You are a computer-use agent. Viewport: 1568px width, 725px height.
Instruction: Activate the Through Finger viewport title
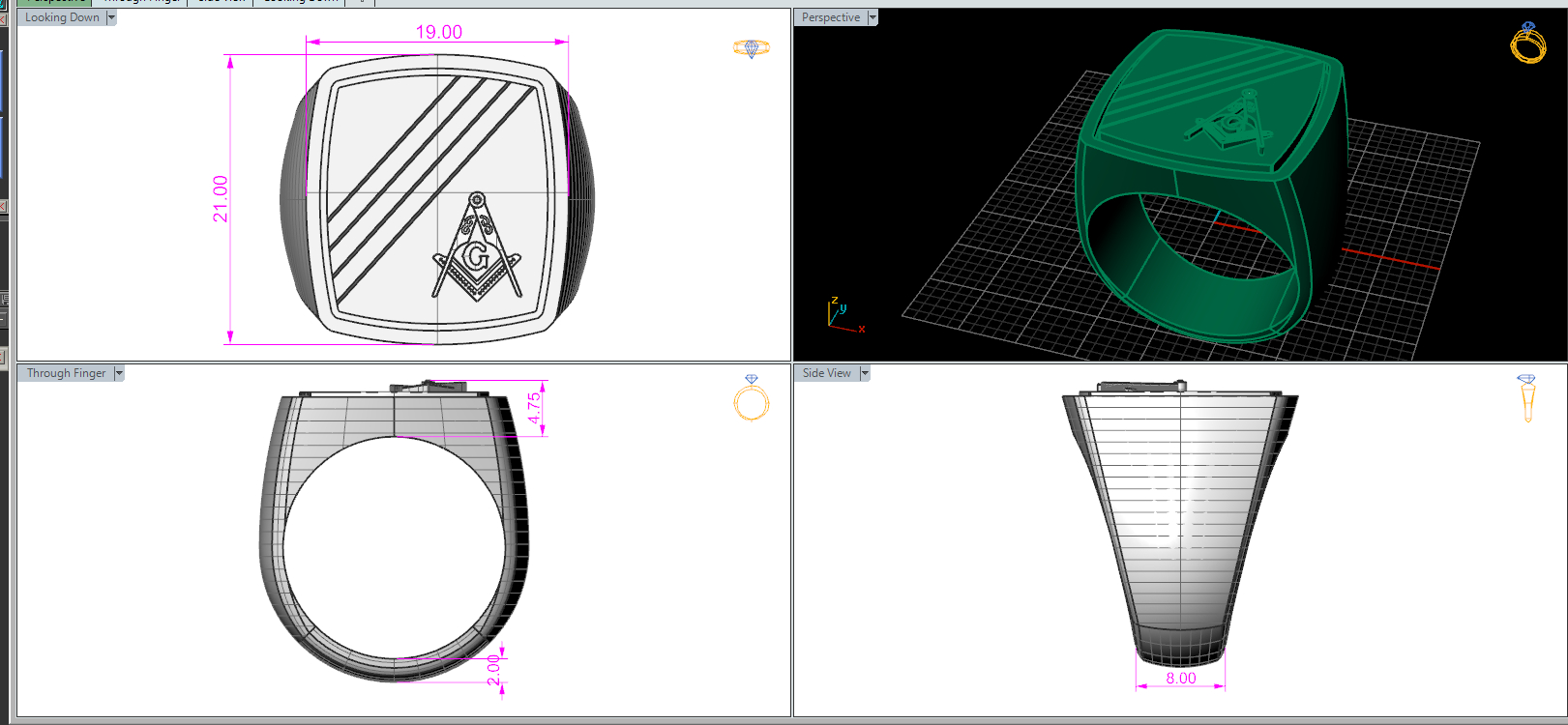tap(66, 373)
